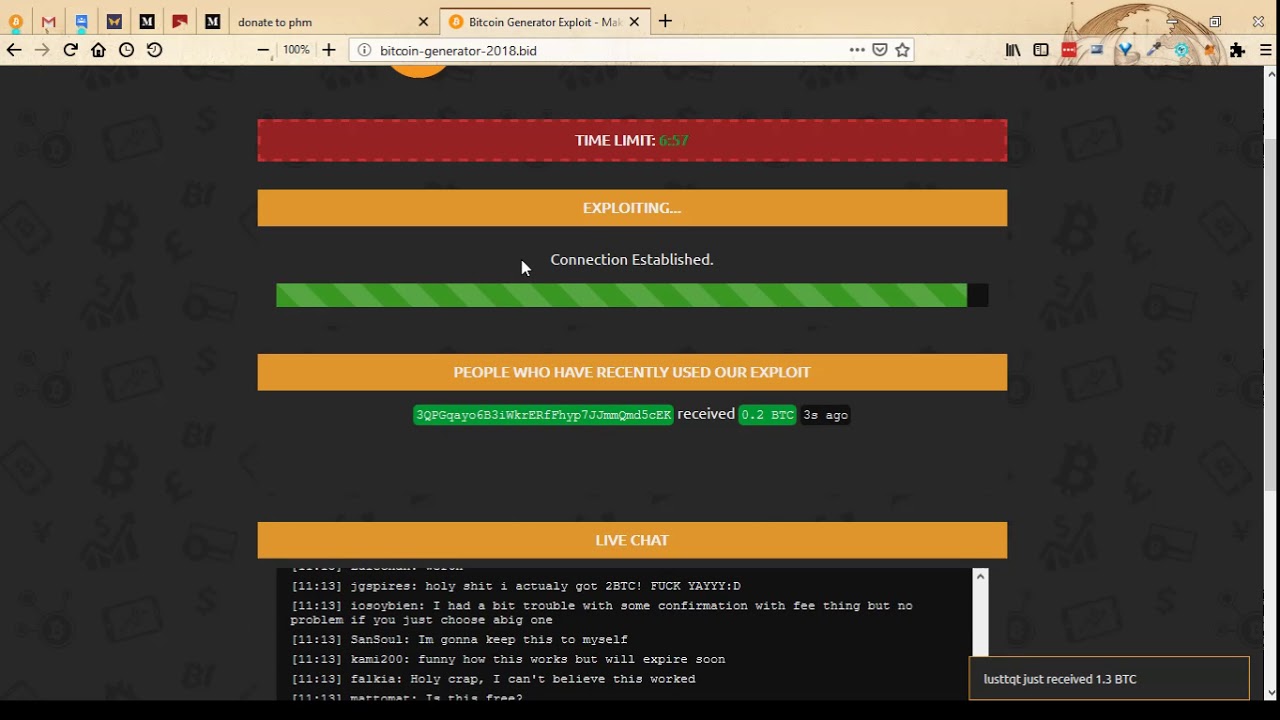Switch to the "donate to phm" tab
Screen dimensions: 1280x720
point(320,22)
